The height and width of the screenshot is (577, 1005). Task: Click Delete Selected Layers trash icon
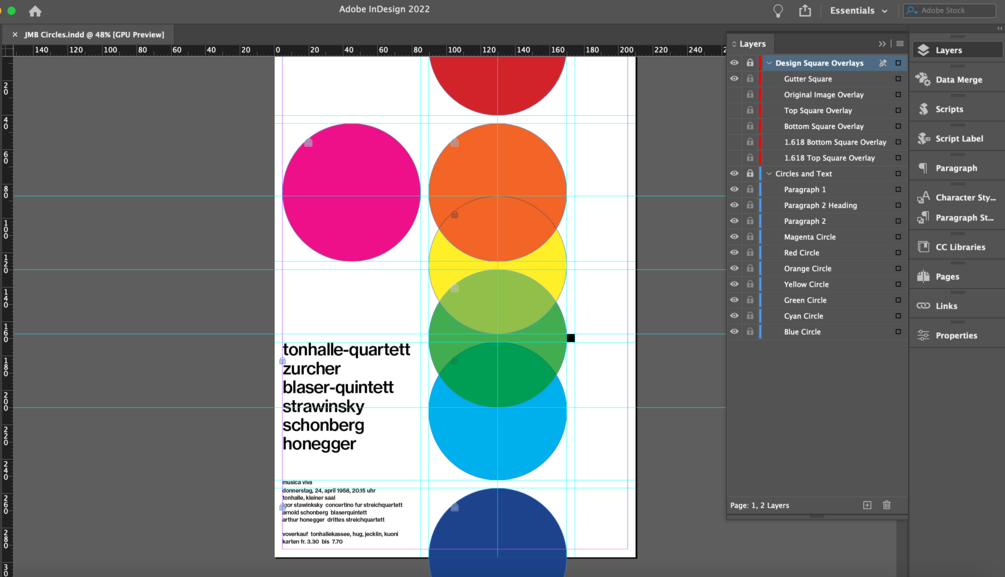click(x=886, y=505)
